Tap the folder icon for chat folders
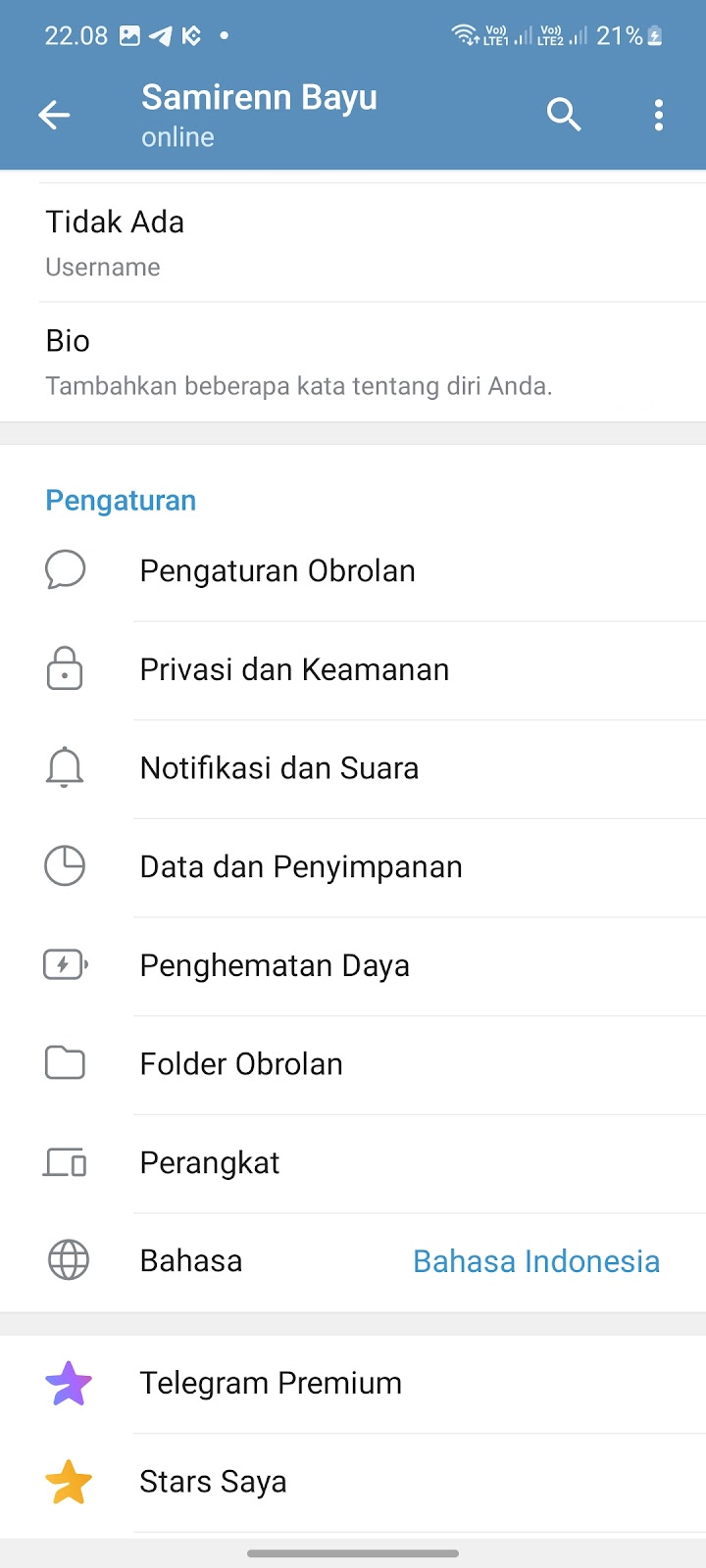This screenshot has width=706, height=1568. 65,1063
